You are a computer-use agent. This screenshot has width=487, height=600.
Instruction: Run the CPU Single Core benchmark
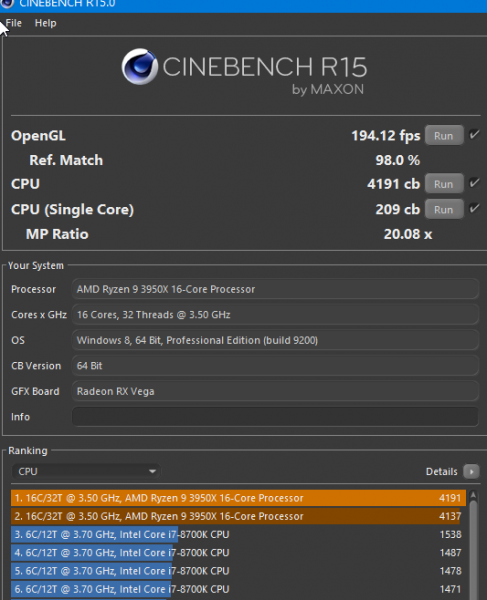(x=444, y=209)
